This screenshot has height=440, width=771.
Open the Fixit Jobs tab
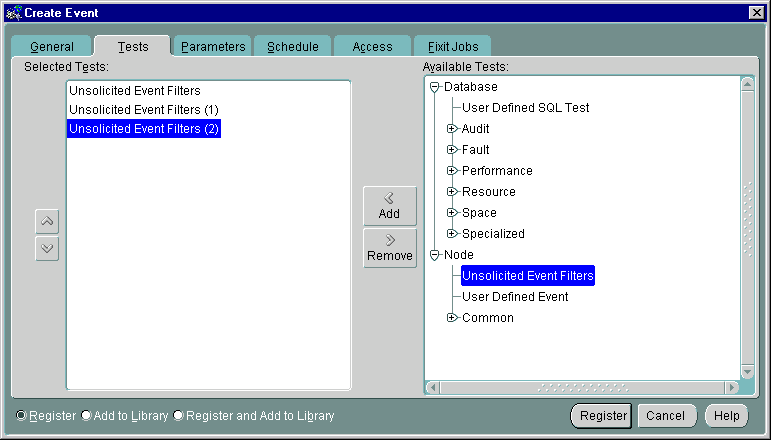pyautogui.click(x=453, y=47)
